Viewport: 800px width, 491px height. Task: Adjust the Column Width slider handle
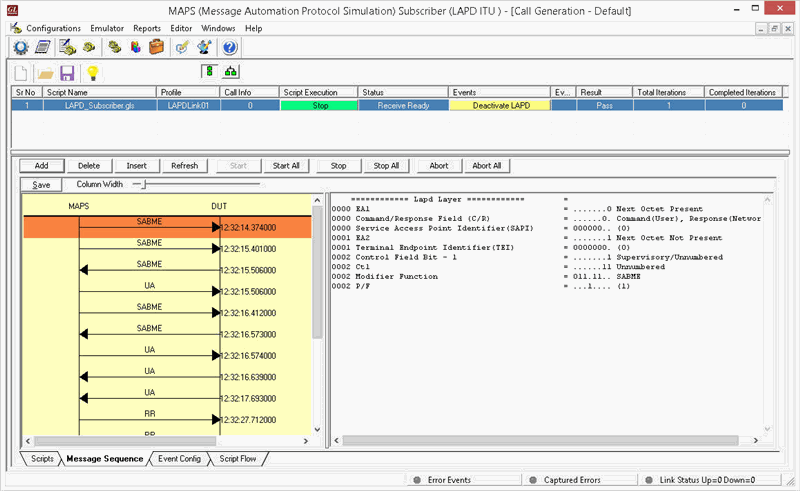pyautogui.click(x=144, y=184)
